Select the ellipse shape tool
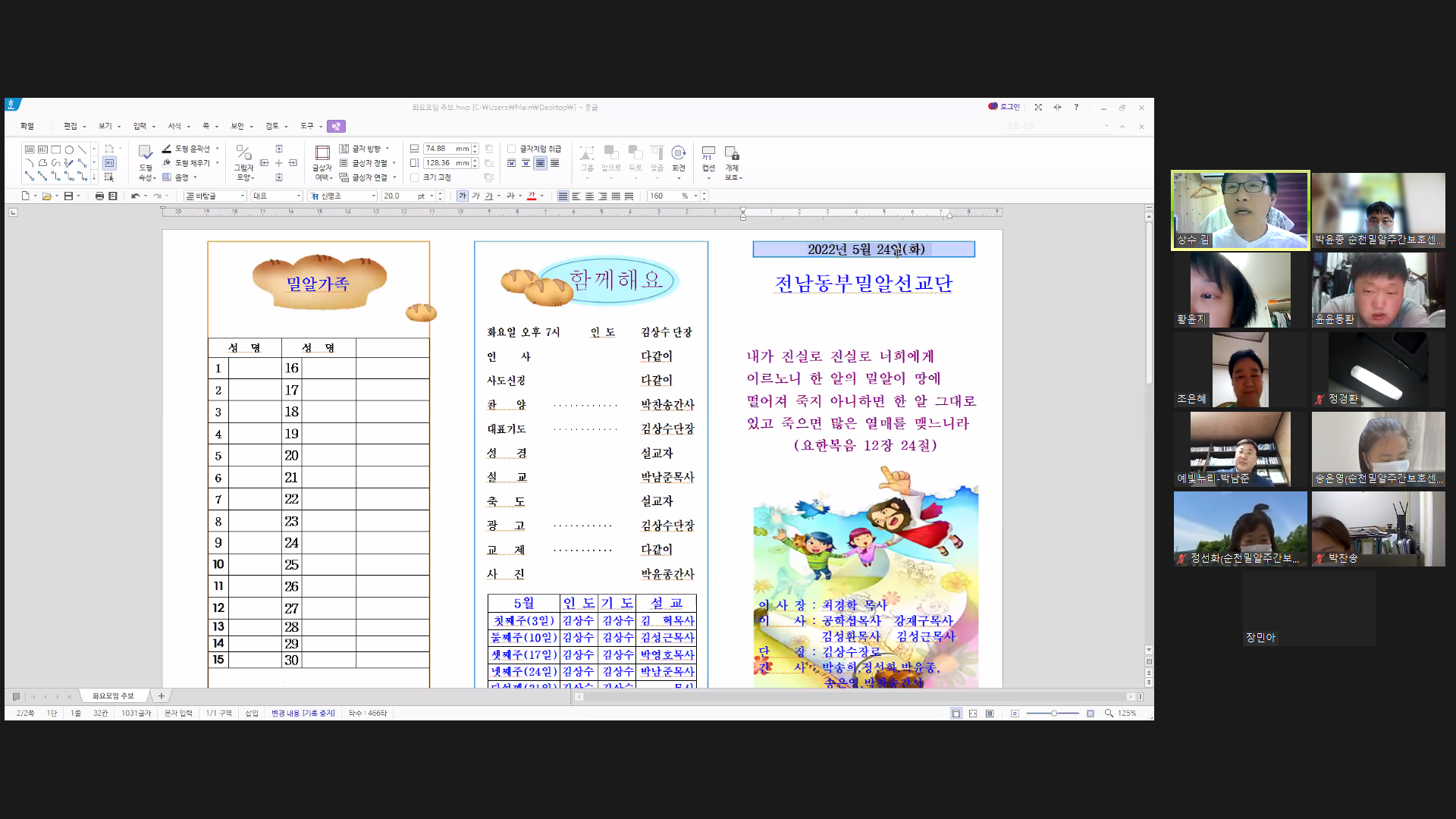Image resolution: width=1456 pixels, height=819 pixels. pyautogui.click(x=69, y=149)
